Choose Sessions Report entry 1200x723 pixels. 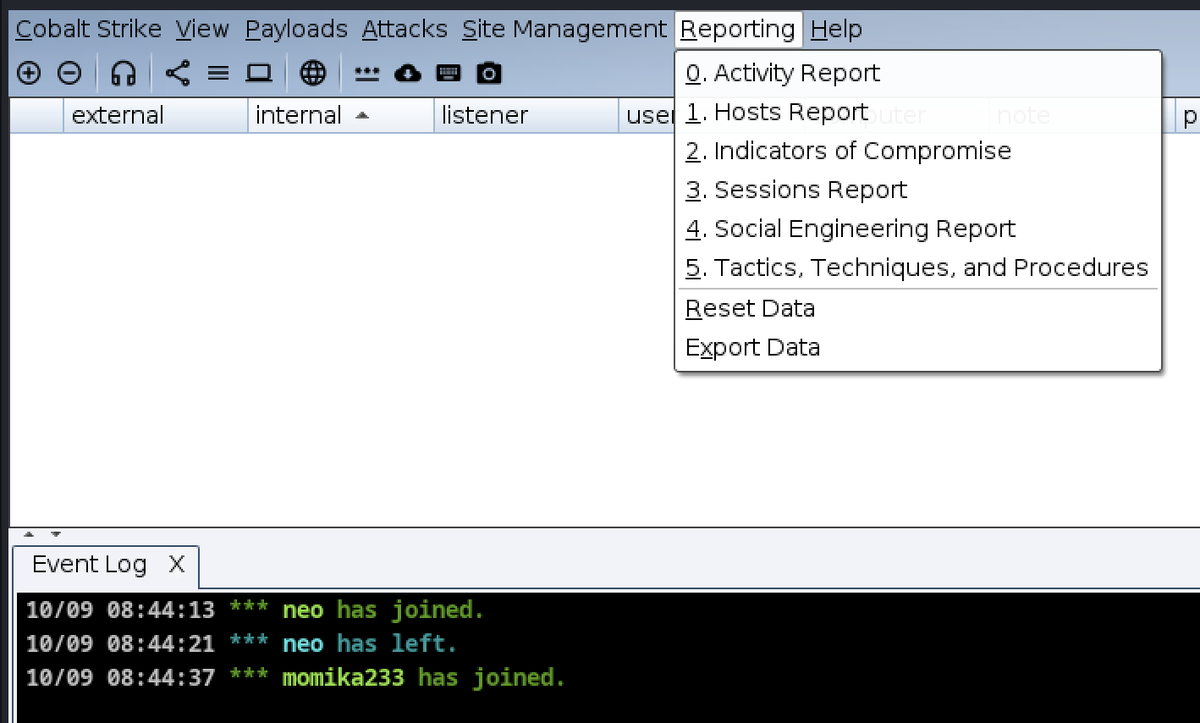point(918,190)
